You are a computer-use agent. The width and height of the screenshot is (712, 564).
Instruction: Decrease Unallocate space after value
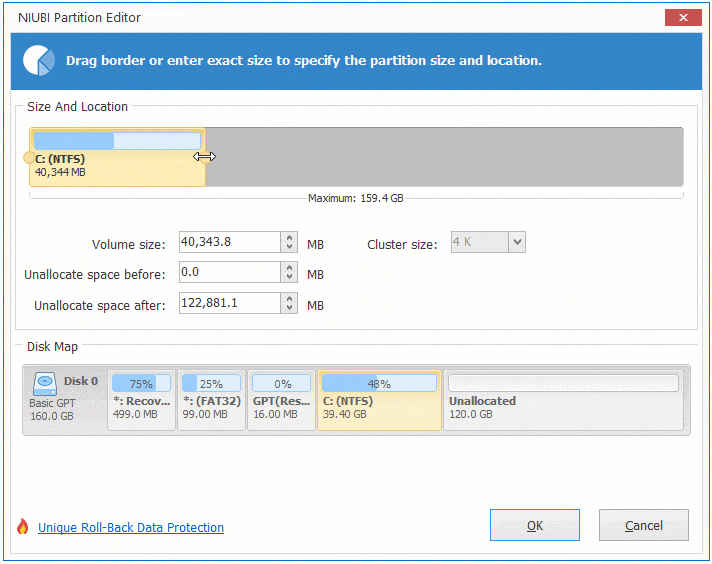[x=289, y=308]
